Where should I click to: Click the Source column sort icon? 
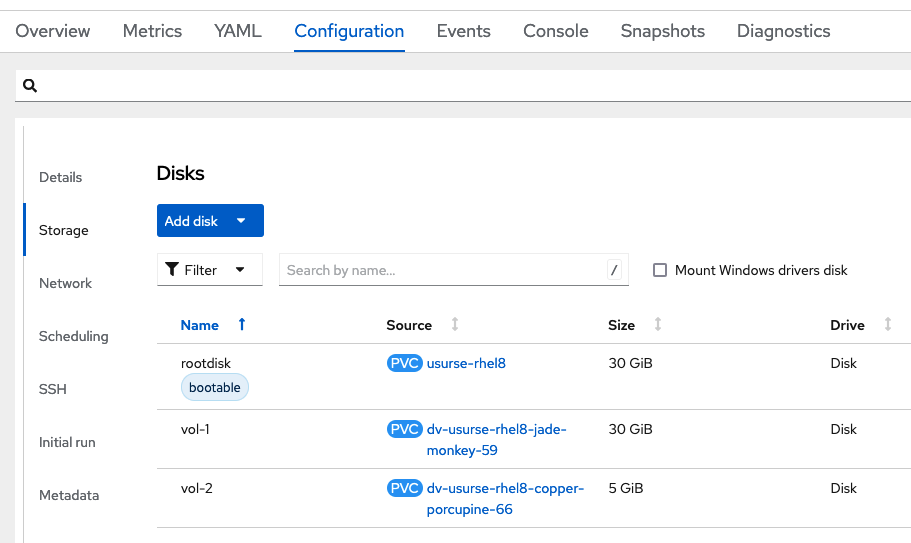point(455,325)
